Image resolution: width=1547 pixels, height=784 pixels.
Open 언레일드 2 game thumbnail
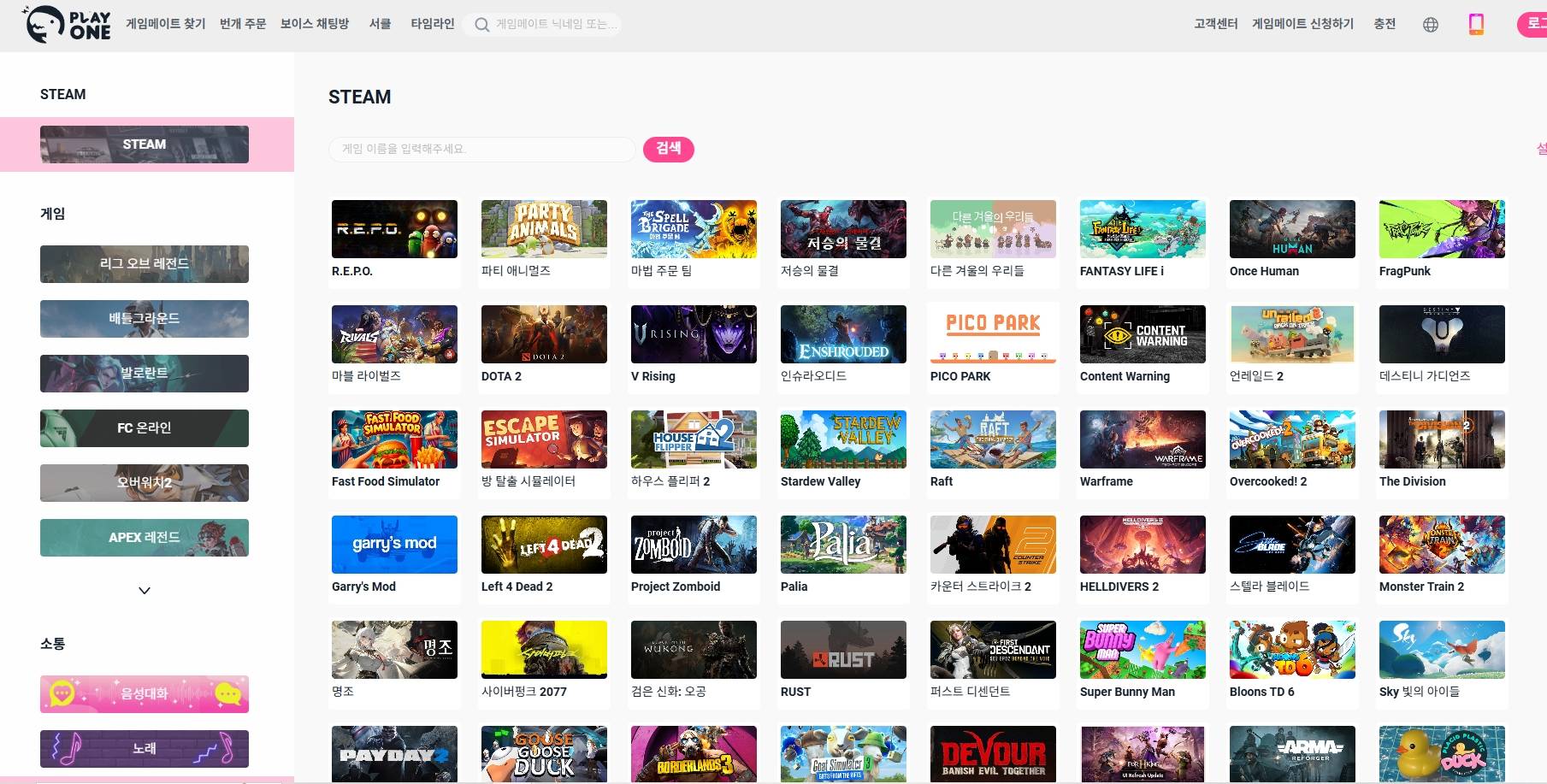(x=1292, y=334)
